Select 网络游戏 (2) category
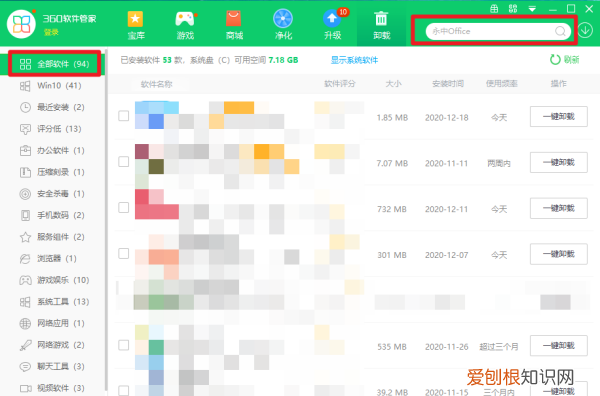600x396 pixels. [52, 345]
